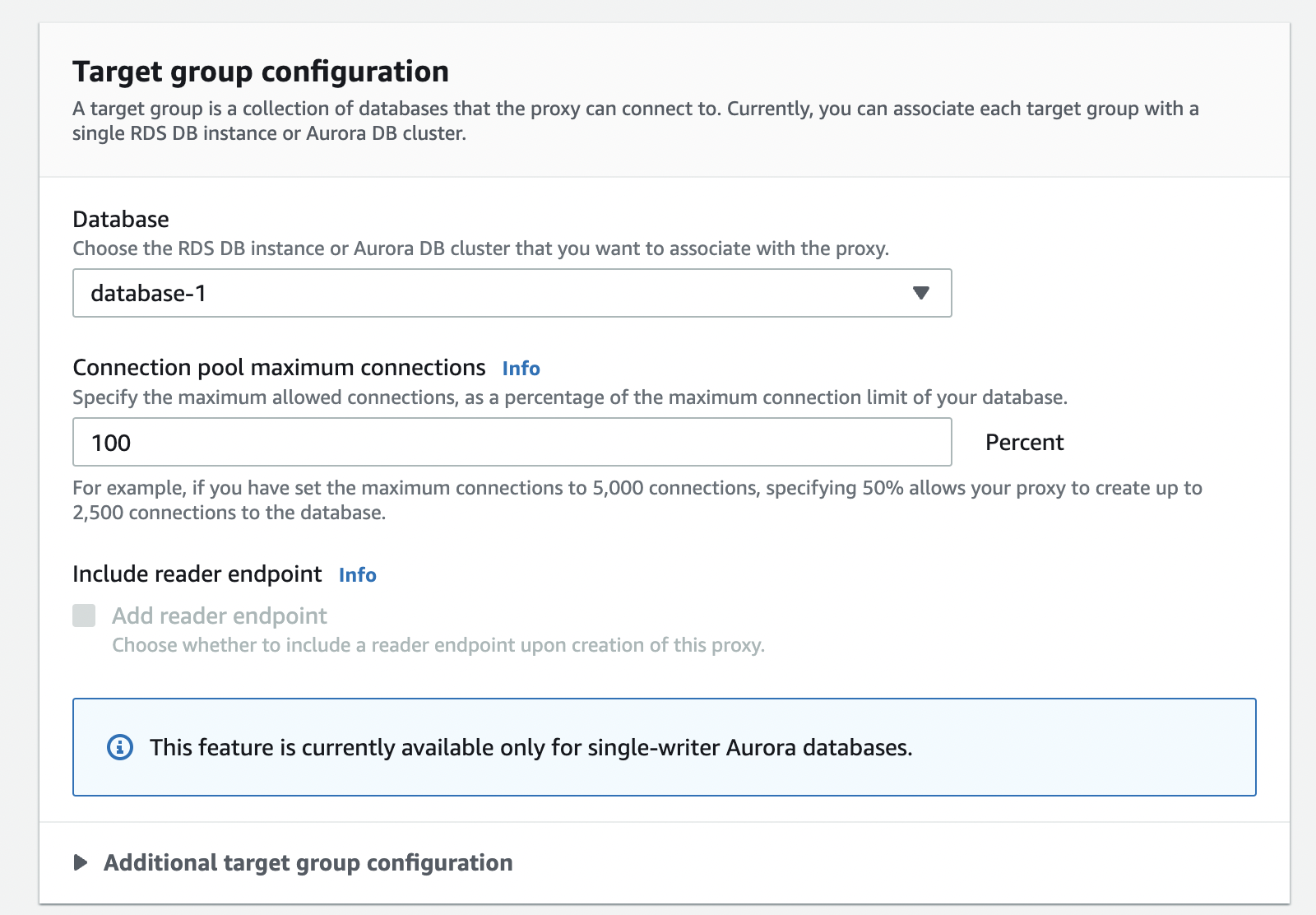Open Info link for Connection pool maximum connections
Viewport: 1316px width, 915px height.
tap(521, 368)
